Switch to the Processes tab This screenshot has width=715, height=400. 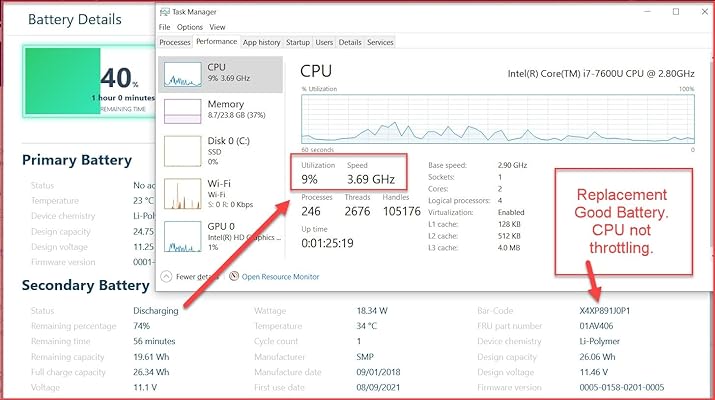[x=175, y=42]
